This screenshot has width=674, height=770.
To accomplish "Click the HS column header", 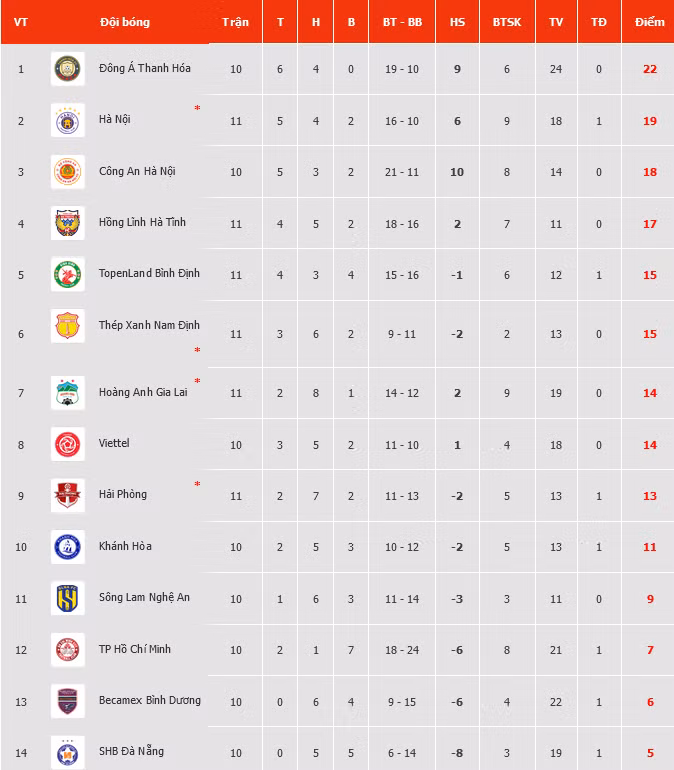I will [457, 22].
